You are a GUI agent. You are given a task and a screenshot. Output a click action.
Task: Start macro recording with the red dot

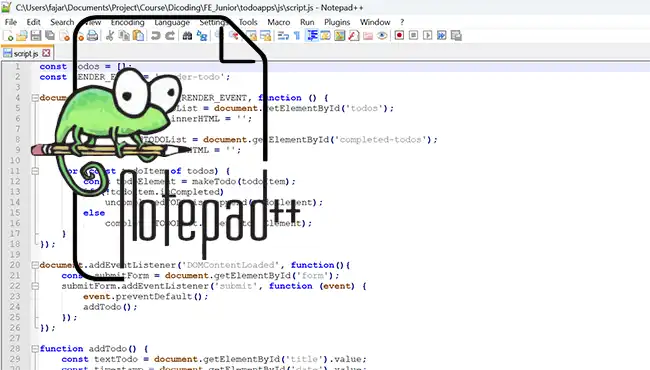click(399, 36)
